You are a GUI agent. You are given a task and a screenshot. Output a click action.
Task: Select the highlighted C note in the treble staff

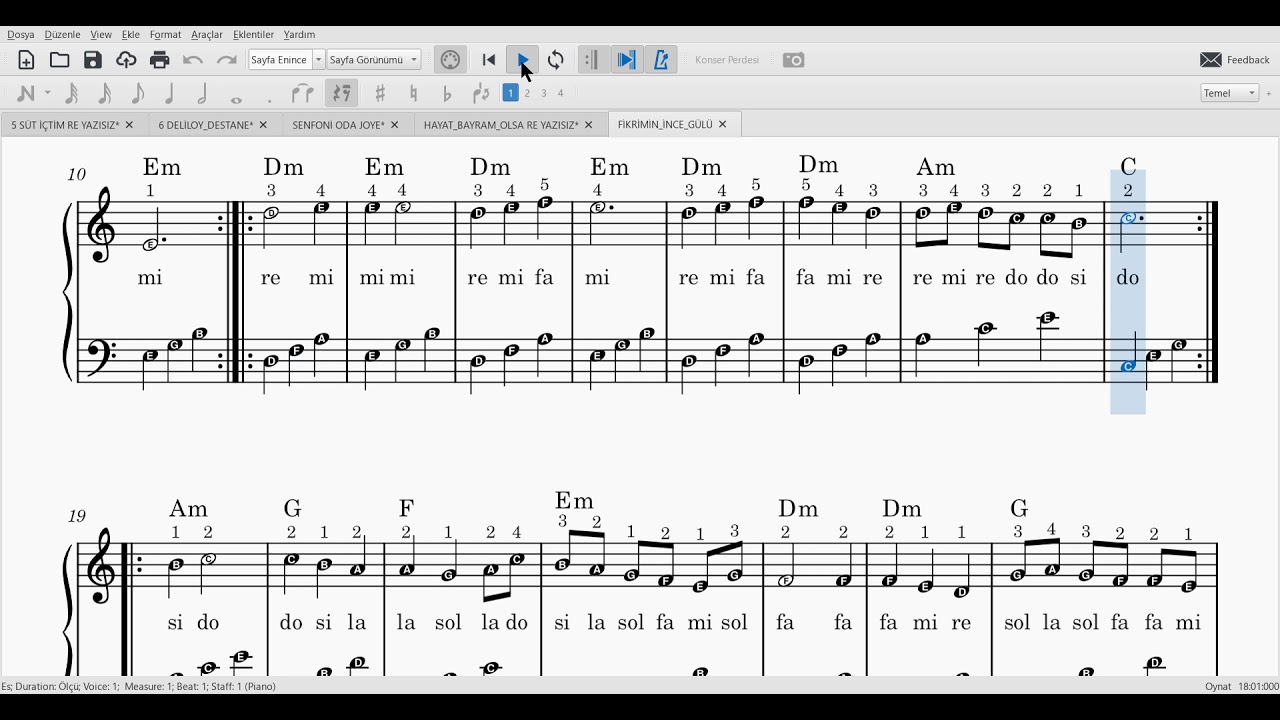pyautogui.click(x=1128, y=218)
